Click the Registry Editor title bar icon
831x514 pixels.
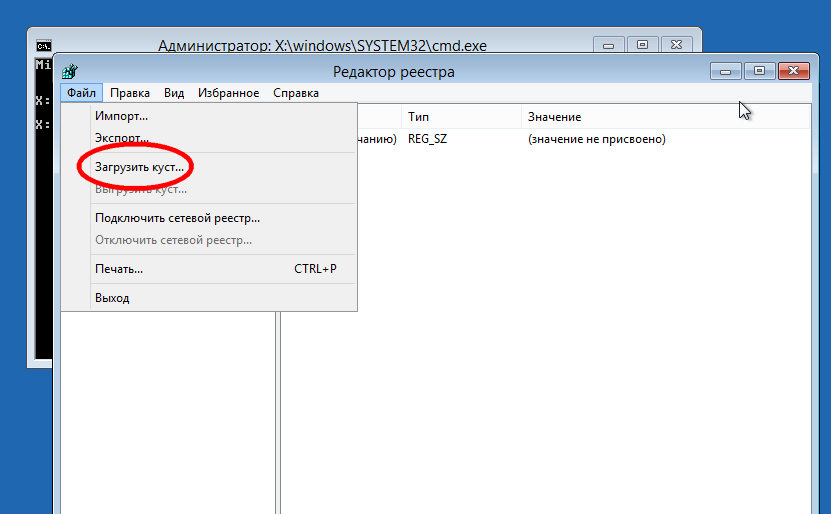pyautogui.click(x=70, y=71)
